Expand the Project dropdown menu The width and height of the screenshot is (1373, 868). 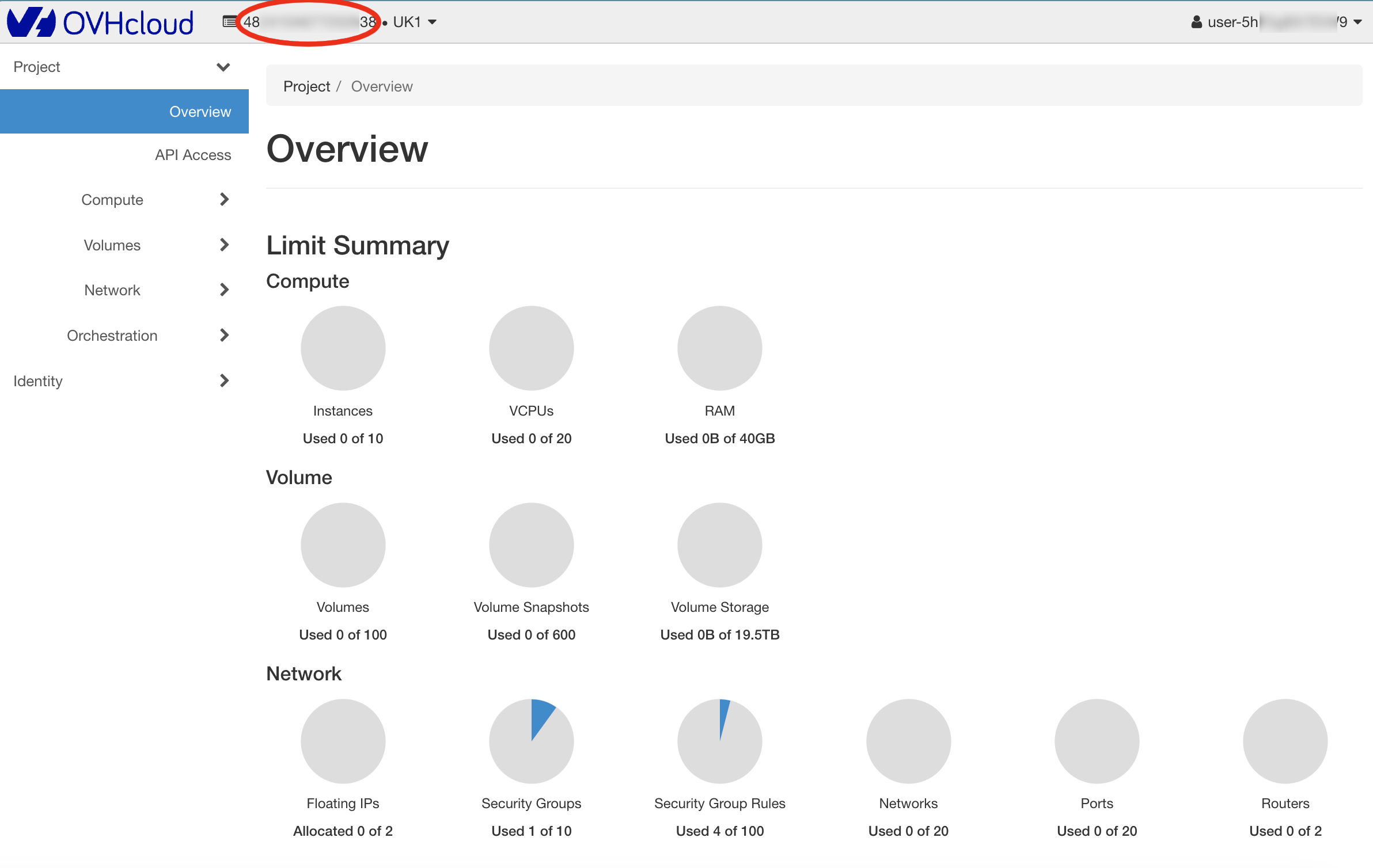pos(120,67)
